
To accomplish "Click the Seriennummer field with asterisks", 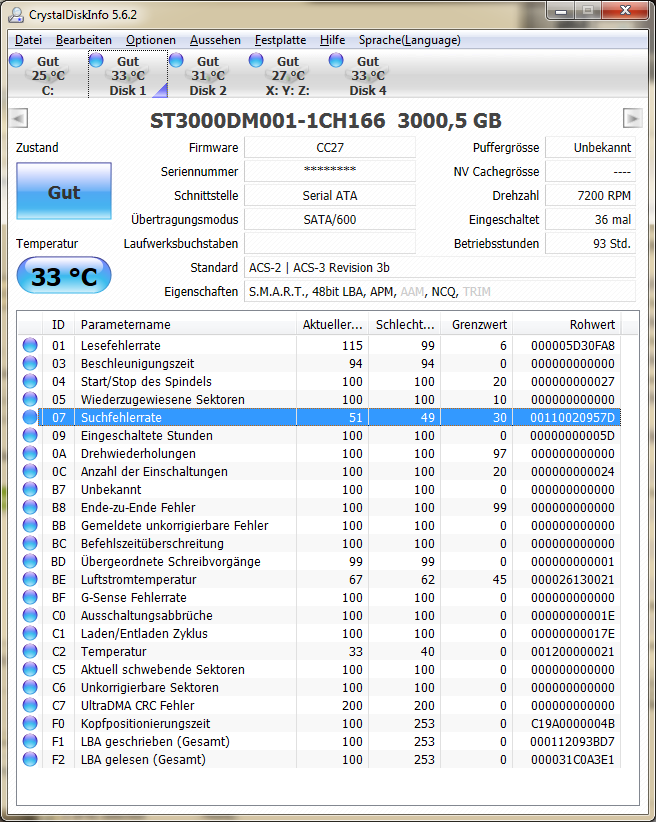I will coord(330,171).
